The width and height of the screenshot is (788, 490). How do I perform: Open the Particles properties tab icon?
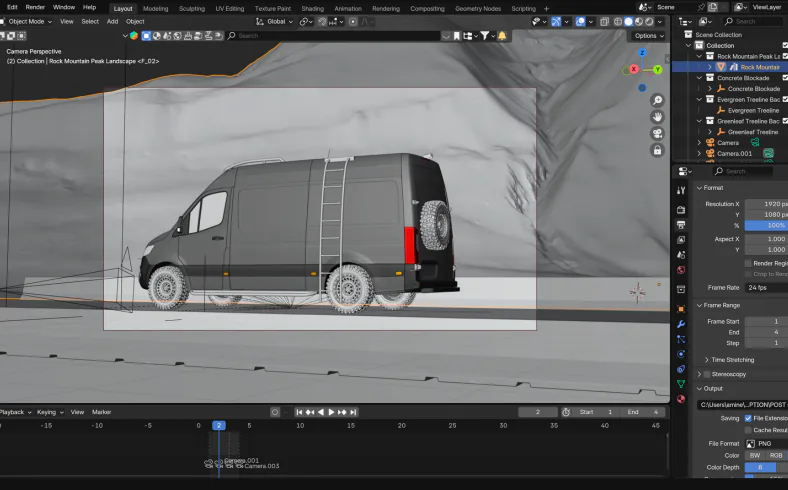tap(681, 339)
